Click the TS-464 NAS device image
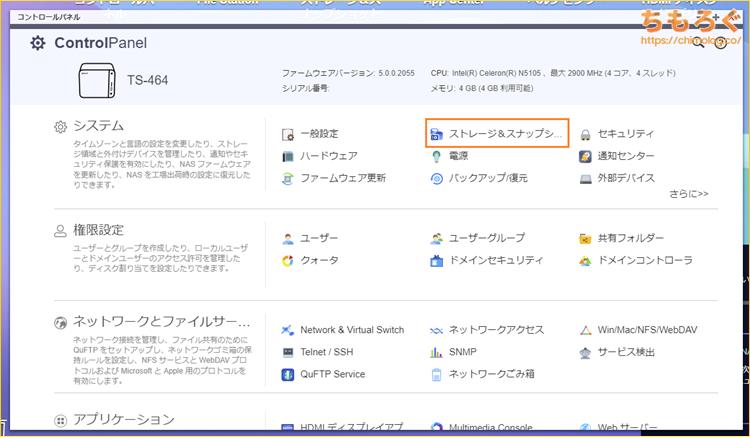 tap(97, 80)
